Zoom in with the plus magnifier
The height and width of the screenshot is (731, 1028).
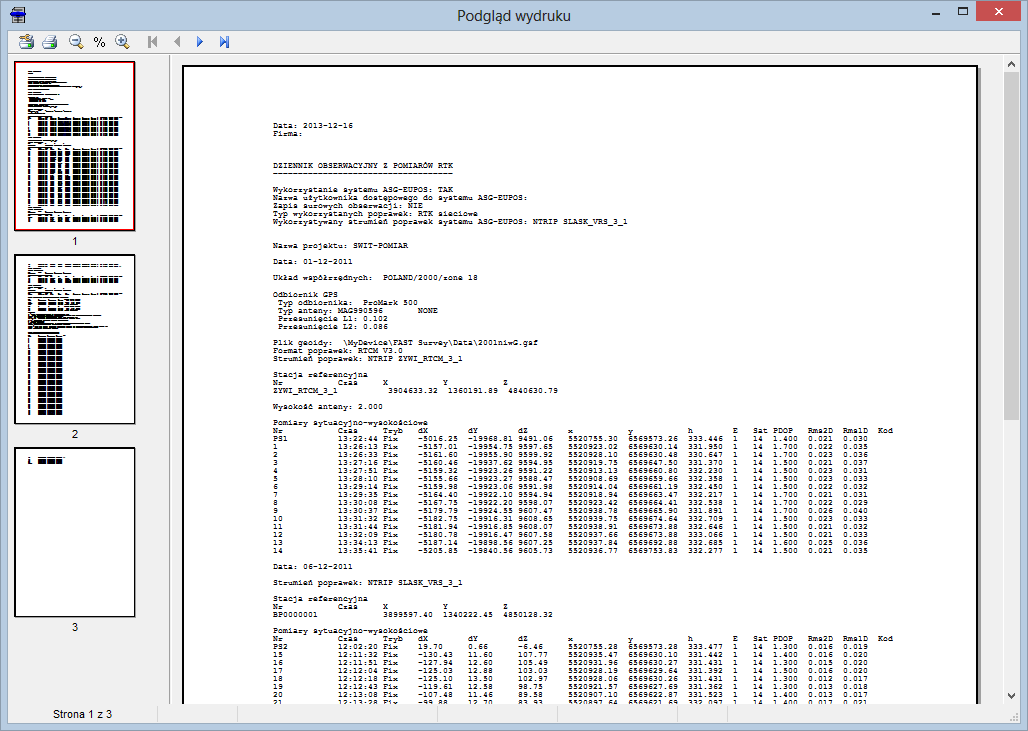point(123,41)
